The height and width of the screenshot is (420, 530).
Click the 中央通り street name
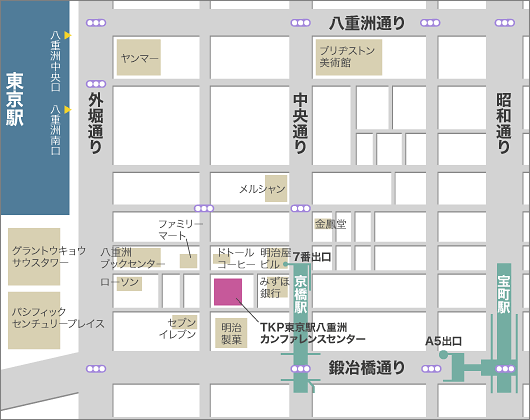pyautogui.click(x=300, y=123)
